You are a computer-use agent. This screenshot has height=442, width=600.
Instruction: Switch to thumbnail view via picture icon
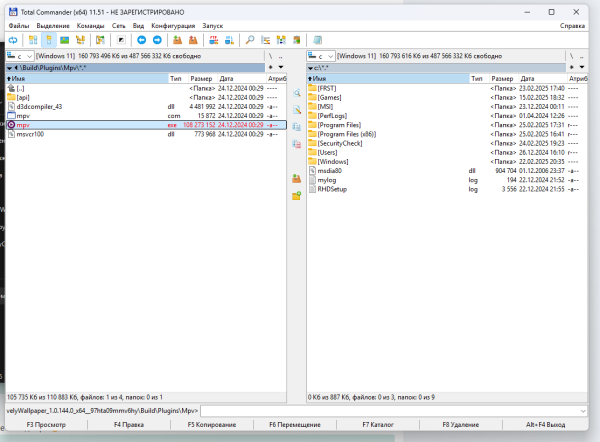coord(65,39)
